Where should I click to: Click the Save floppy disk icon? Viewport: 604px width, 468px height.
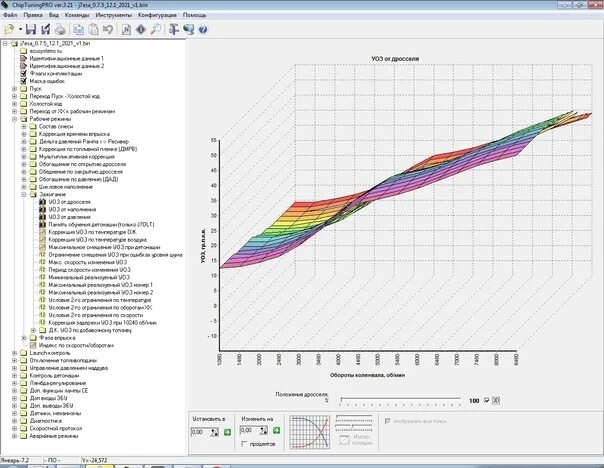[x=31, y=29]
